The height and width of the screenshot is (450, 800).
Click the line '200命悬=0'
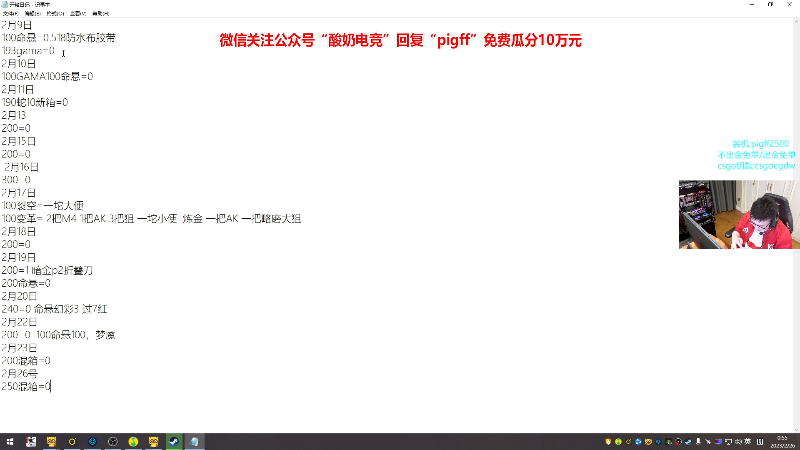[x=26, y=283]
